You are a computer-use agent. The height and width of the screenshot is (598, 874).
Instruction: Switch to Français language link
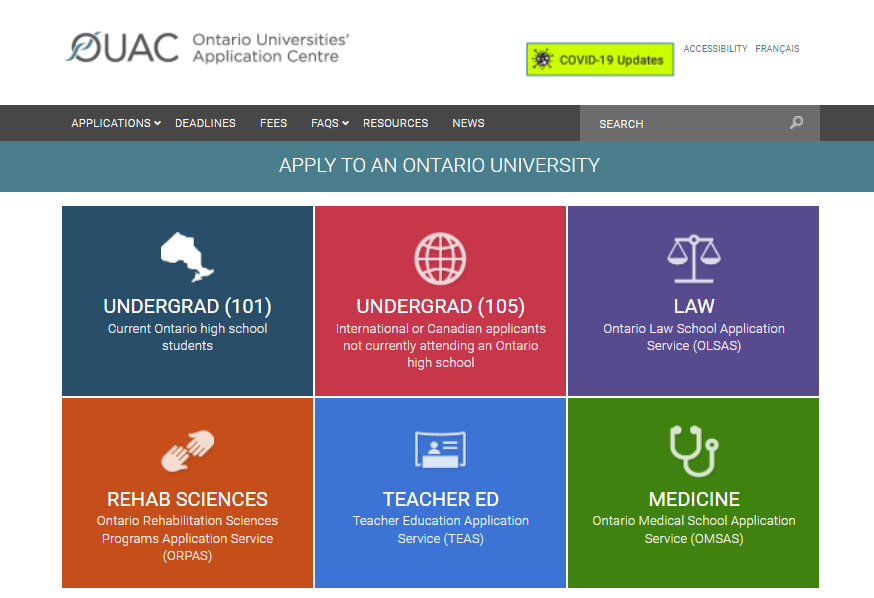[x=777, y=48]
